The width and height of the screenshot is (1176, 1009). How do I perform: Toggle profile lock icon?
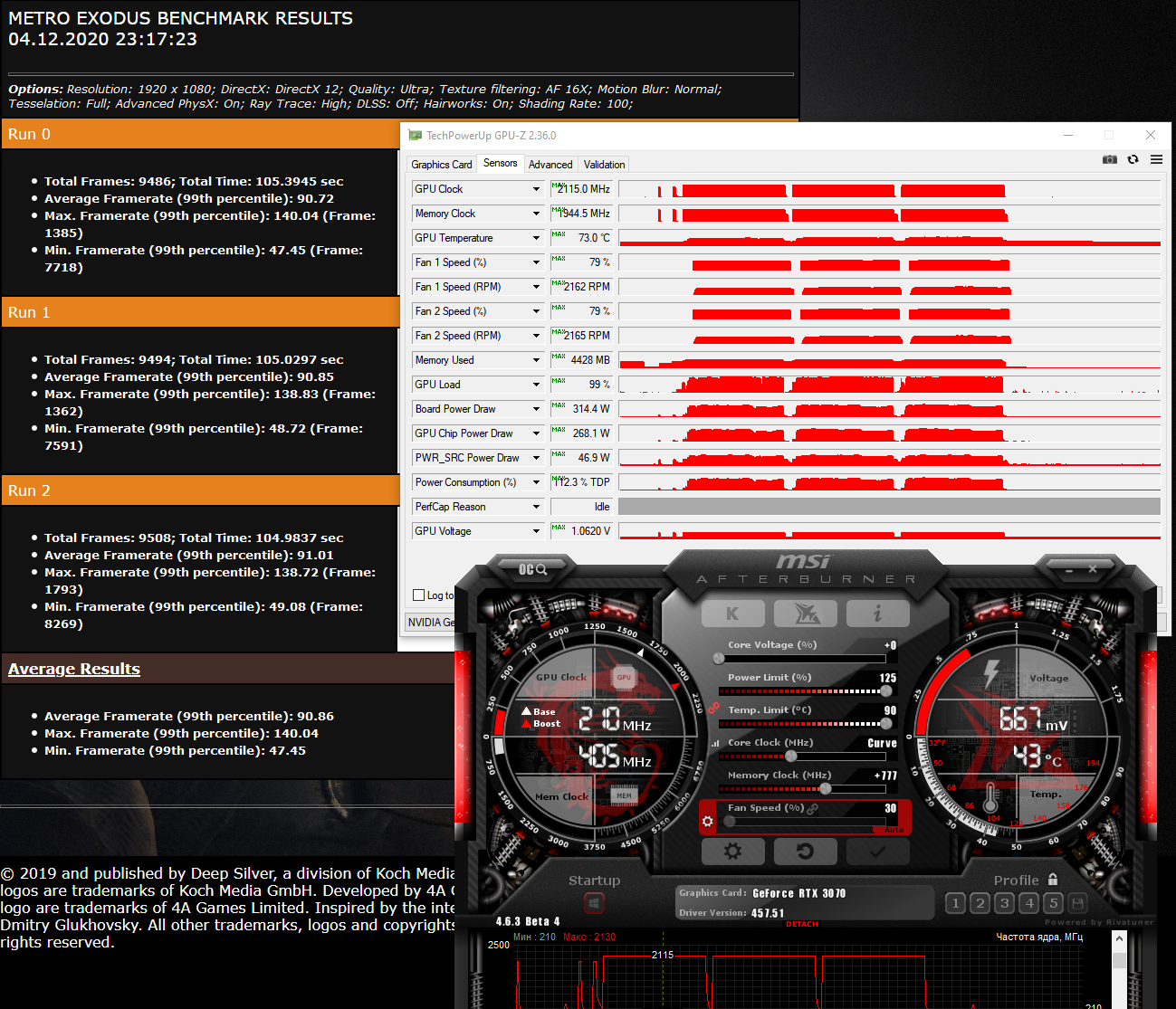click(1053, 880)
